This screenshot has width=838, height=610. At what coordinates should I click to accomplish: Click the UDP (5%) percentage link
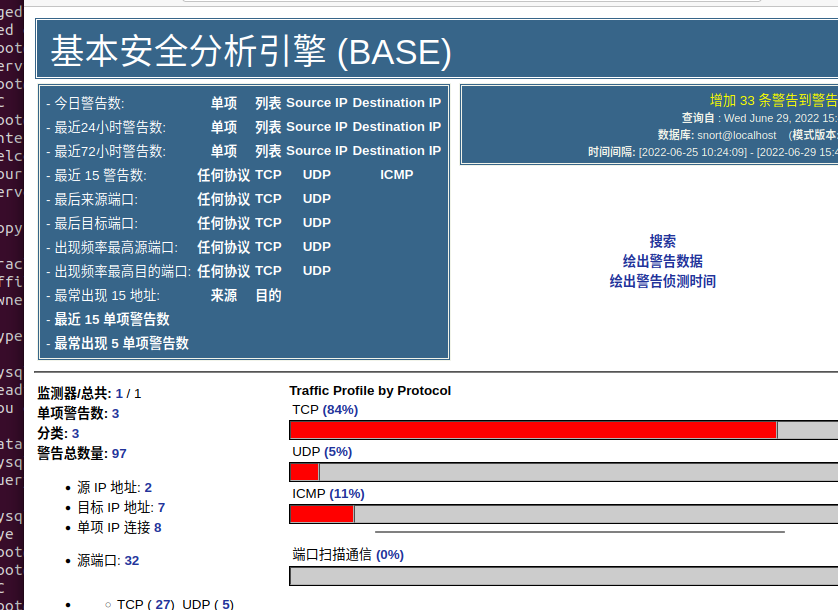(338, 452)
